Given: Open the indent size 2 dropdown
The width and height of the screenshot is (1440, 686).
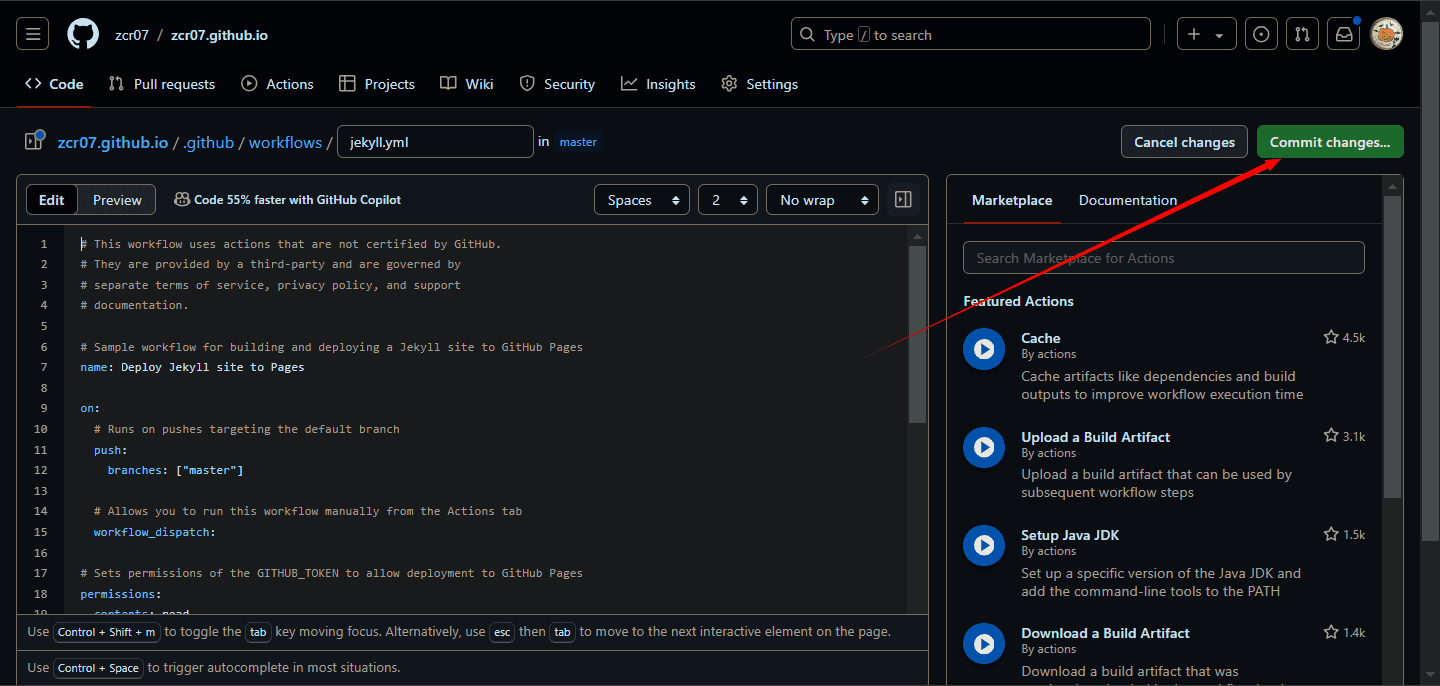Looking at the screenshot, I should 727,200.
